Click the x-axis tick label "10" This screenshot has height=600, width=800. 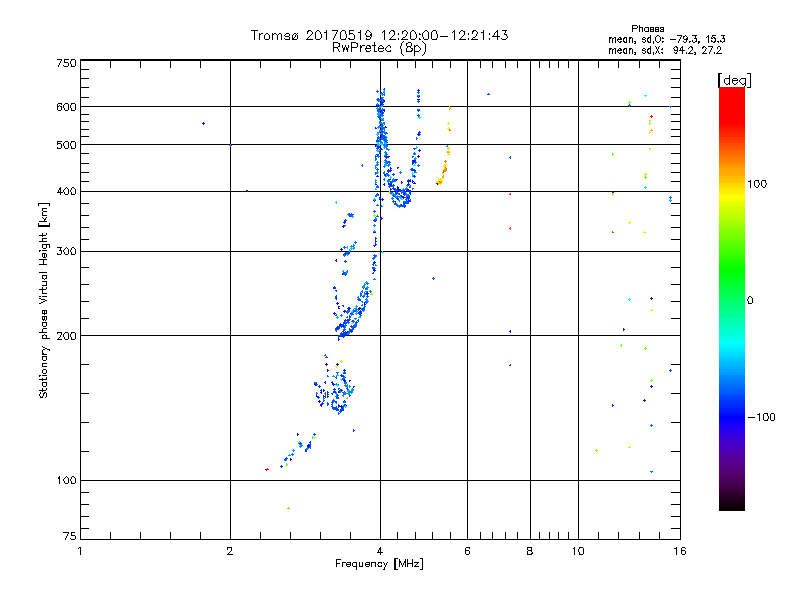[x=578, y=551]
